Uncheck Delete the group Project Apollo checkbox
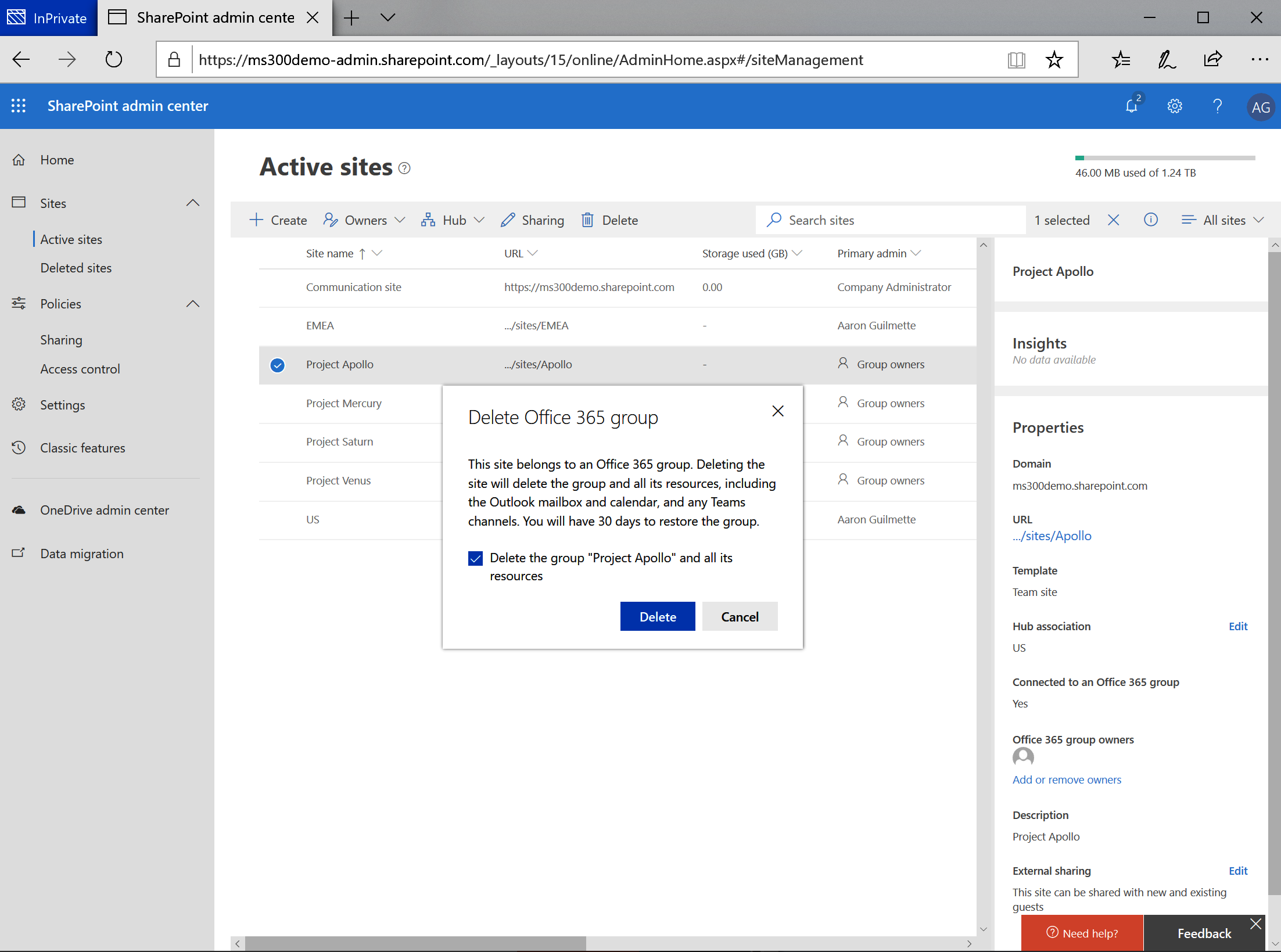The height and width of the screenshot is (952, 1281). [x=475, y=558]
